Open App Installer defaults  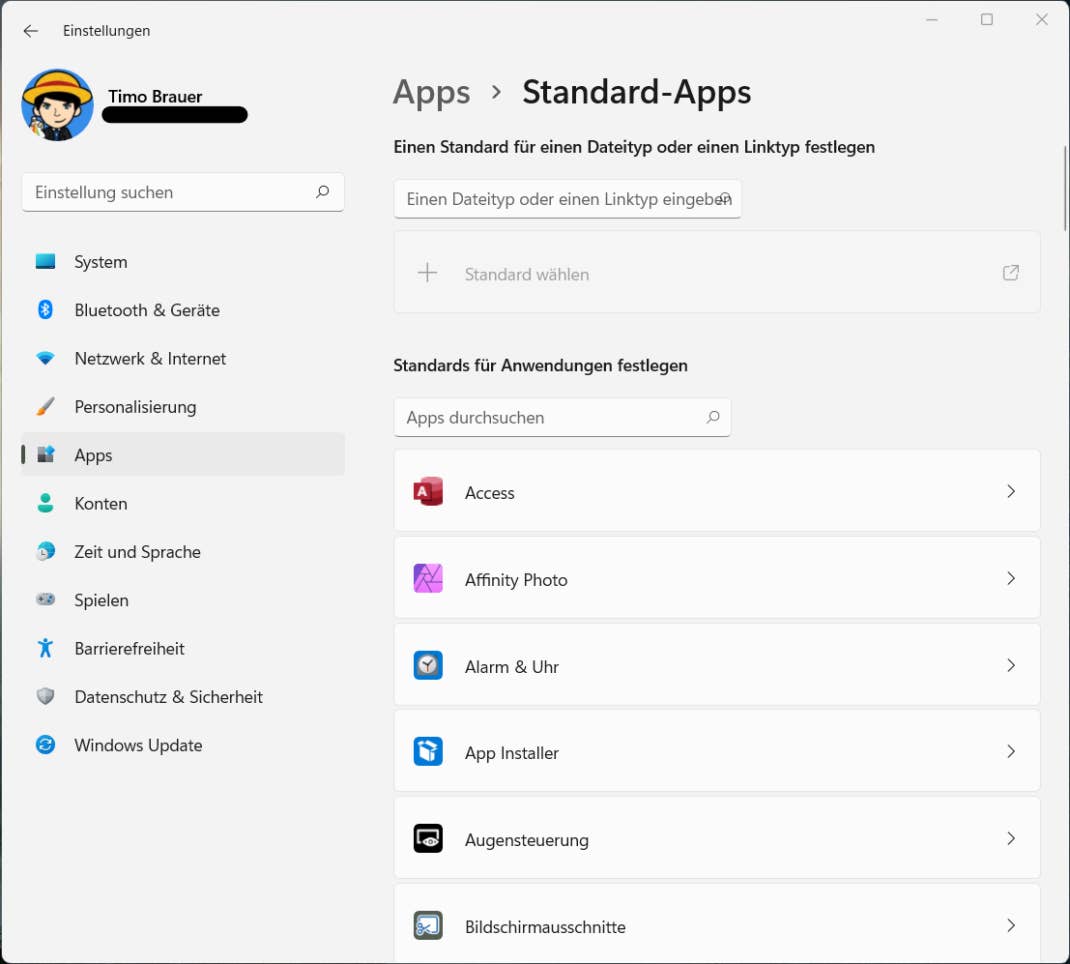[x=717, y=751]
